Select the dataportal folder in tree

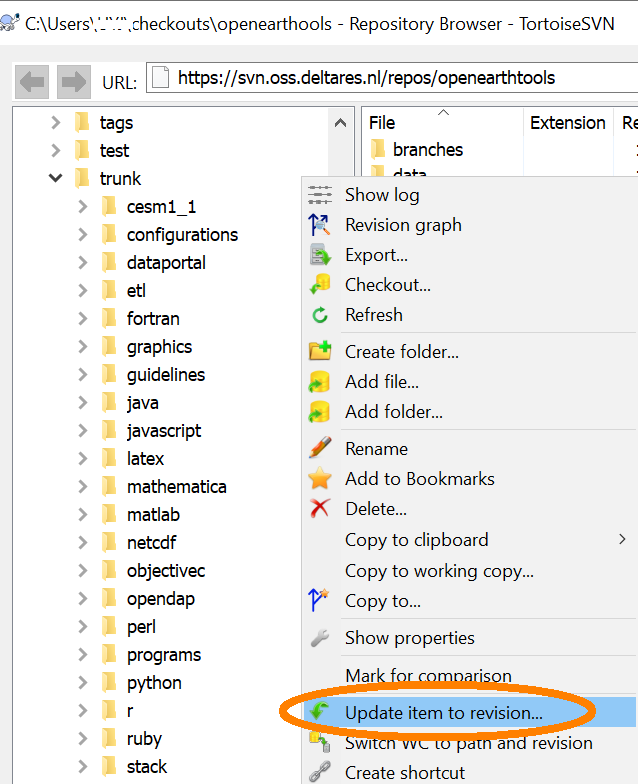[x=166, y=262]
